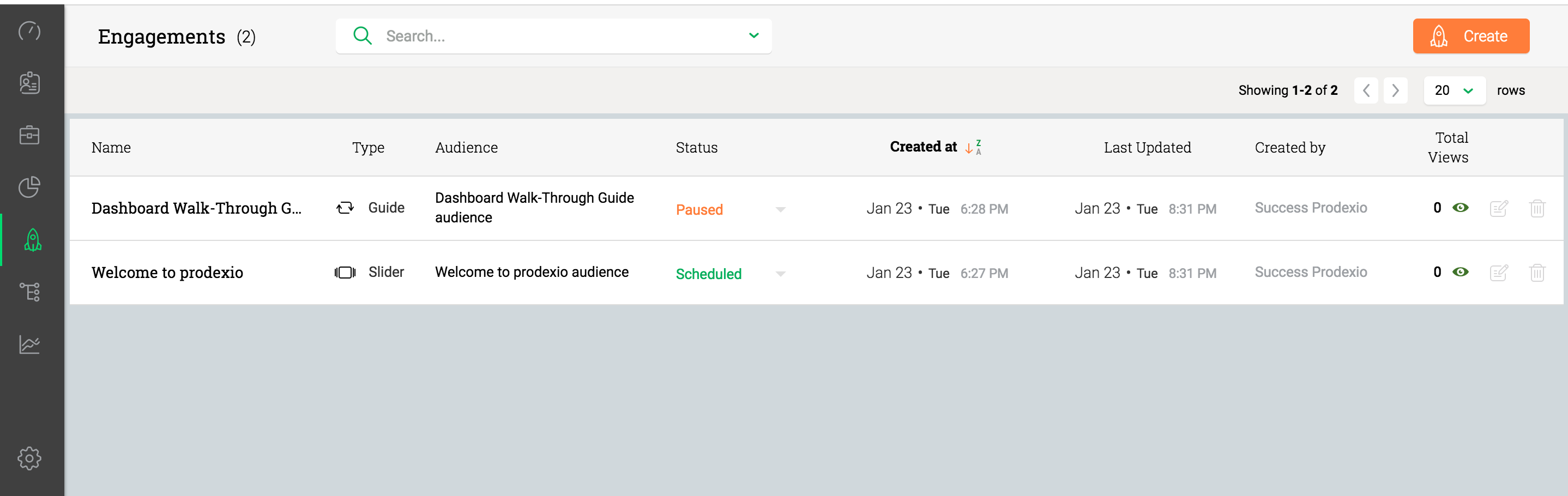Sort by the Status column header
This screenshot has width=1568, height=496.
[x=696, y=147]
